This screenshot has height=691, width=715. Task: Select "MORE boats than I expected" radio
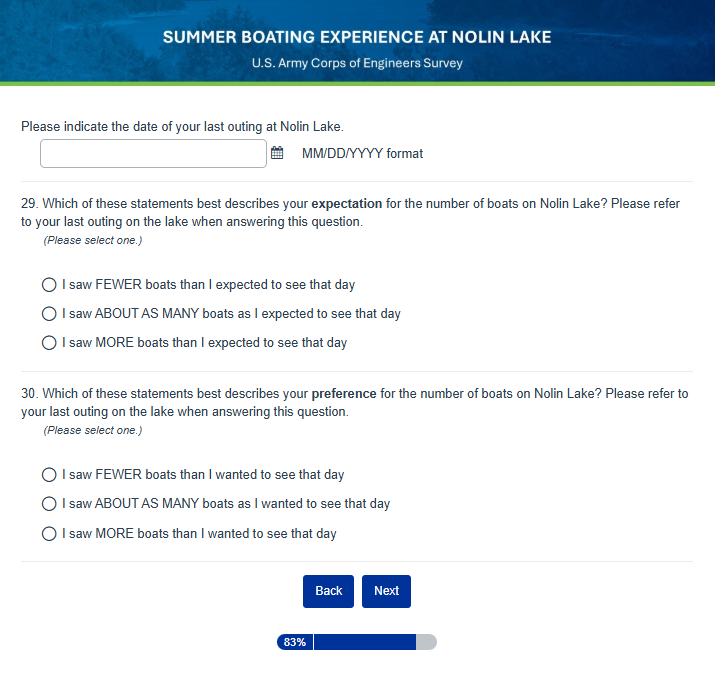(x=49, y=343)
